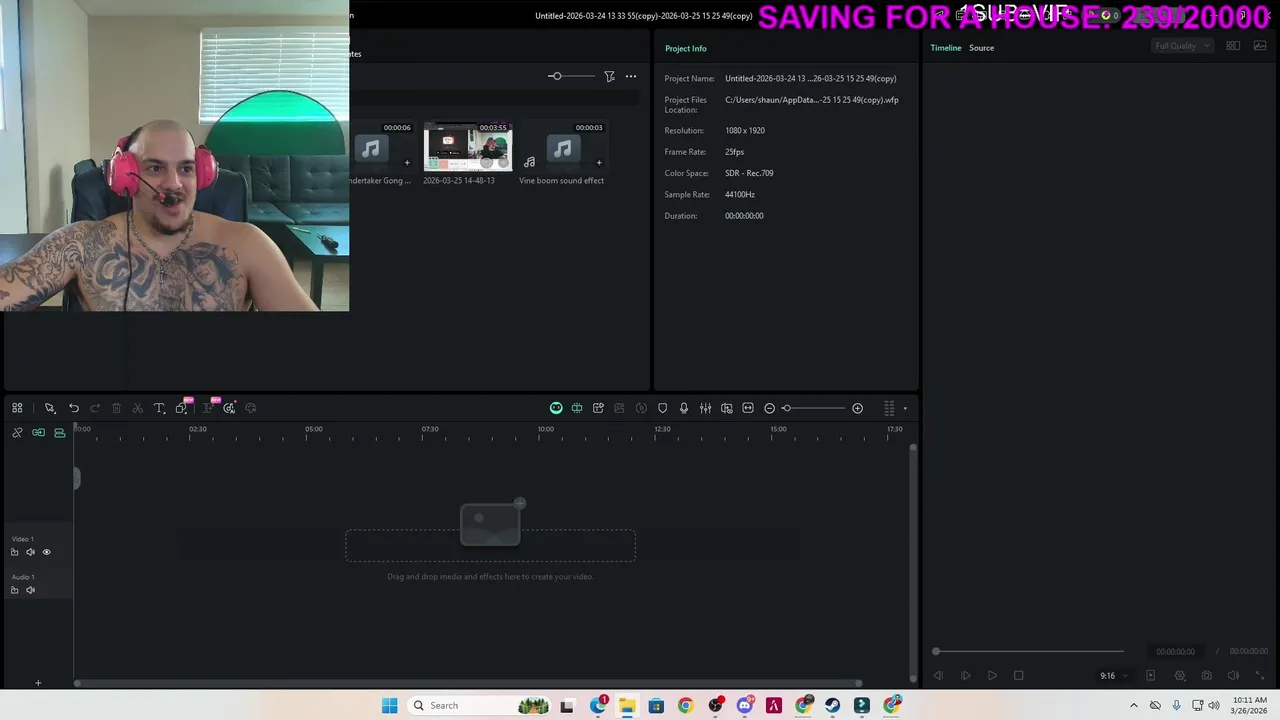
Task: Click the preview playback progress slider
Action: tap(1029, 652)
